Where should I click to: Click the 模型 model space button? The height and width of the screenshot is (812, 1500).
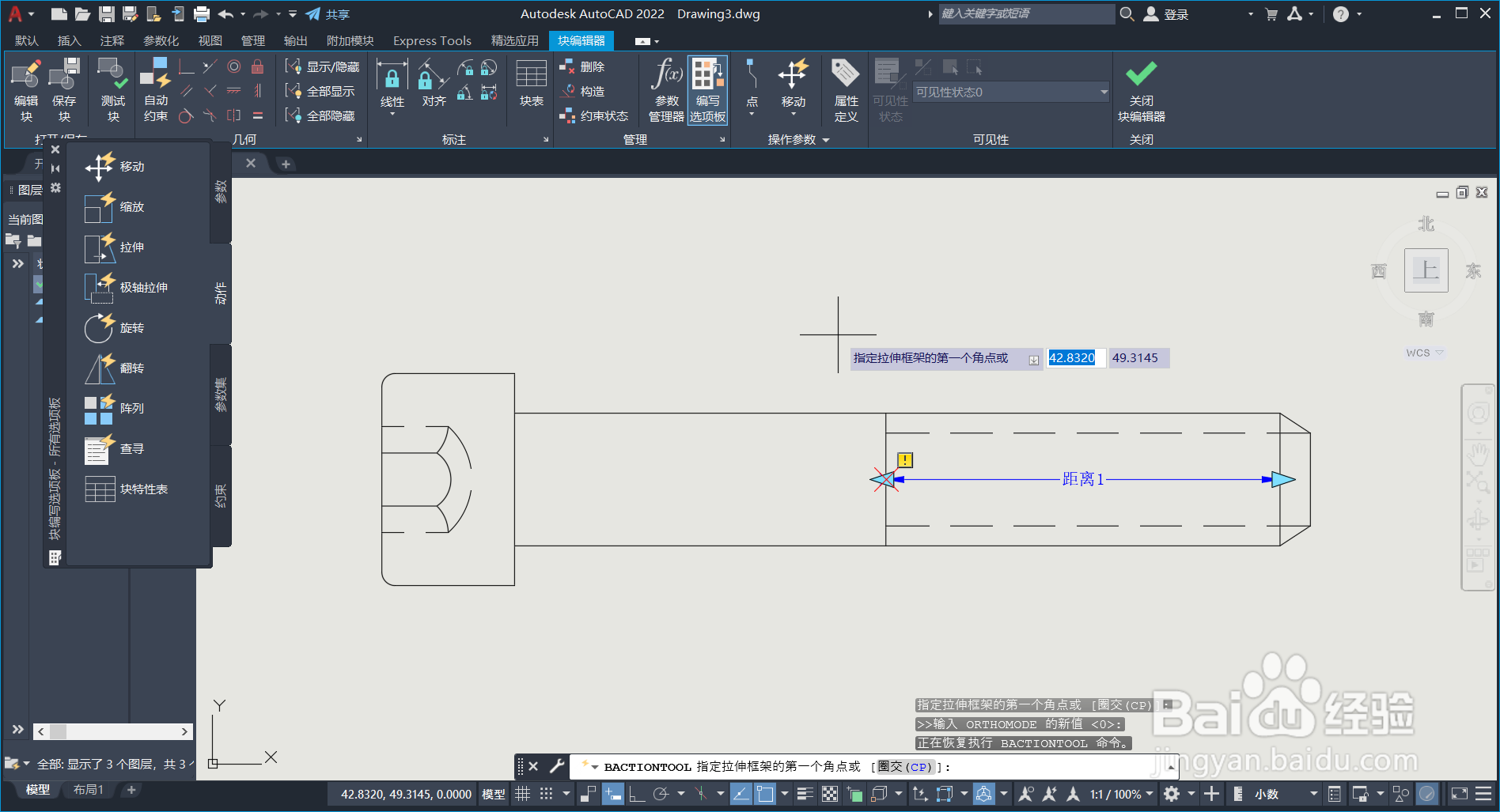(493, 794)
